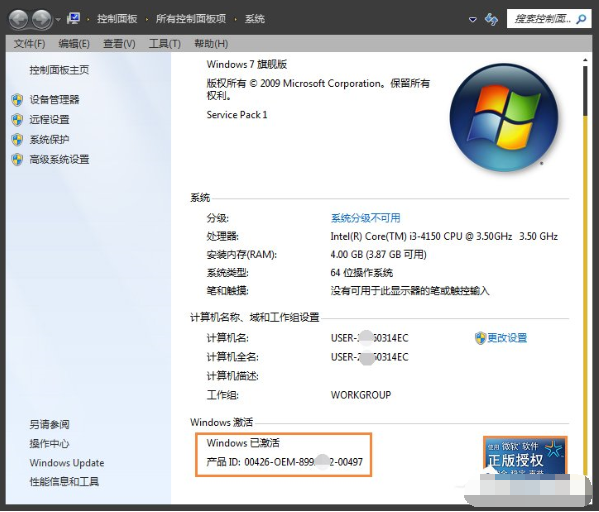The width and height of the screenshot is (599, 512).
Task: Click 系统 breadcrumb segment
Action: pos(254,19)
